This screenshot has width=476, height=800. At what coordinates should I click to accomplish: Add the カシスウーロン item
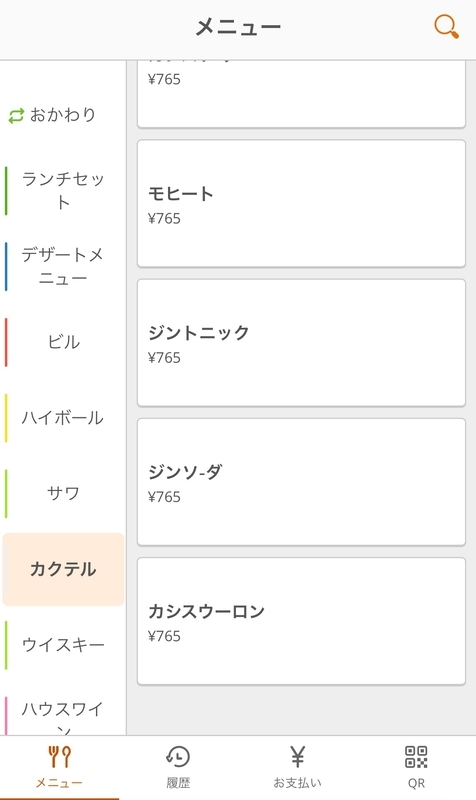[x=302, y=621]
